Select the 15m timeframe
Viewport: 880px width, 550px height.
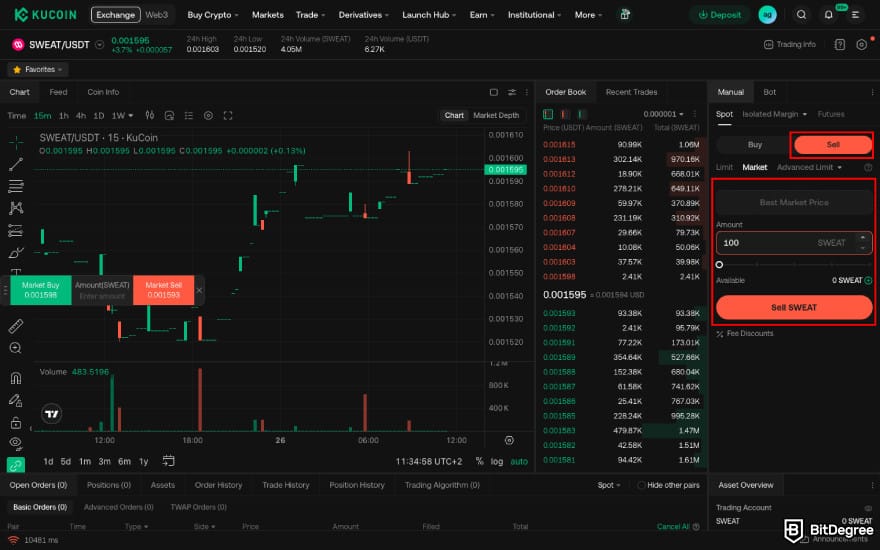(x=42, y=115)
